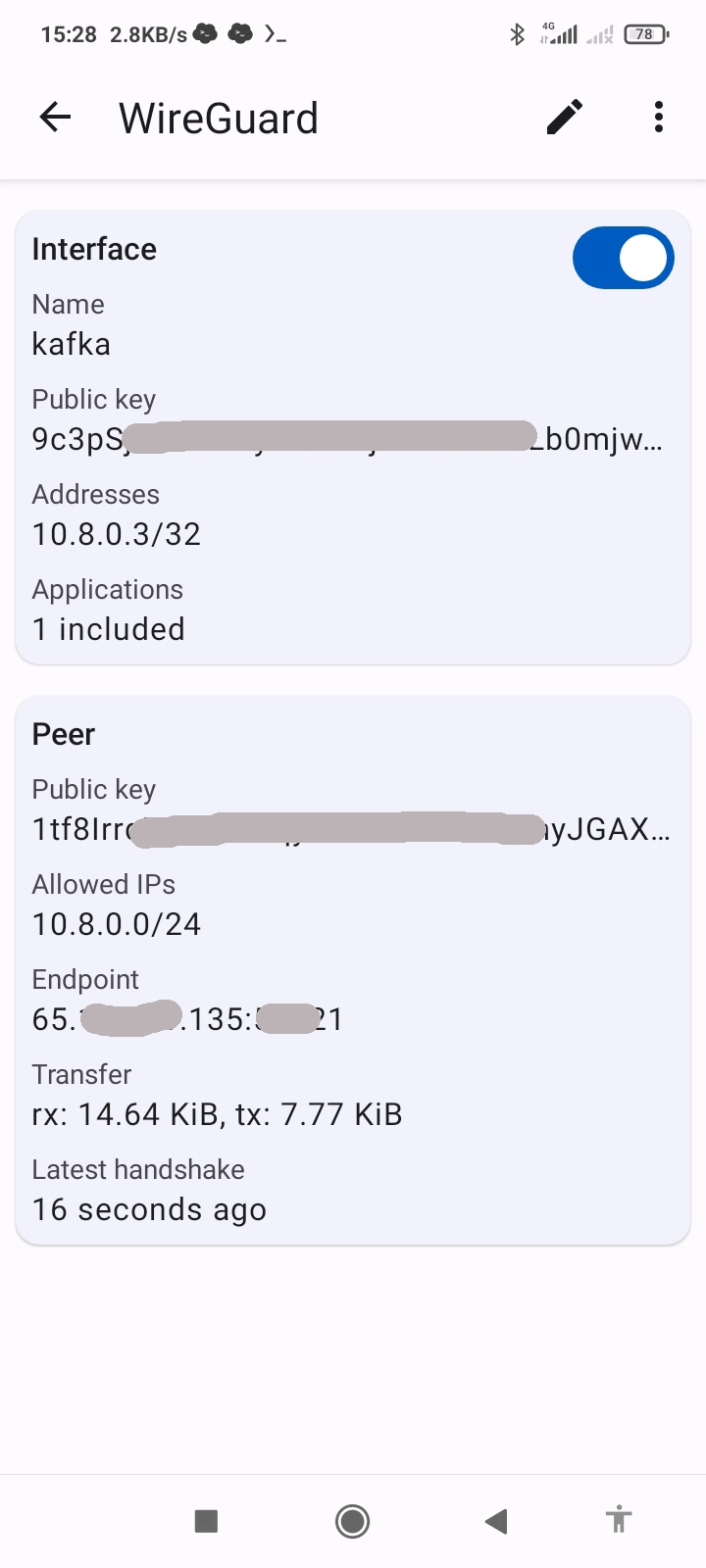The image size is (706, 1568).
Task: Tap the address 10.8.0.3/32
Action: pos(117,534)
